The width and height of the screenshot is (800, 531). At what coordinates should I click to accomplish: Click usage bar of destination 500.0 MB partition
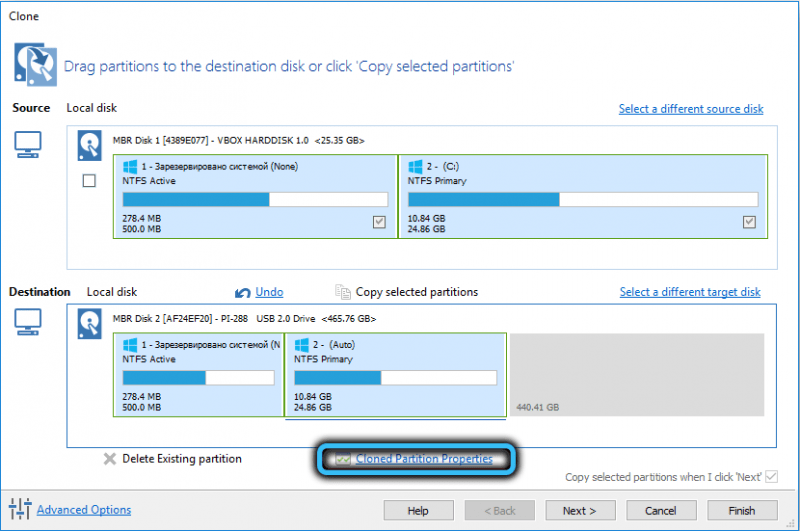point(198,377)
